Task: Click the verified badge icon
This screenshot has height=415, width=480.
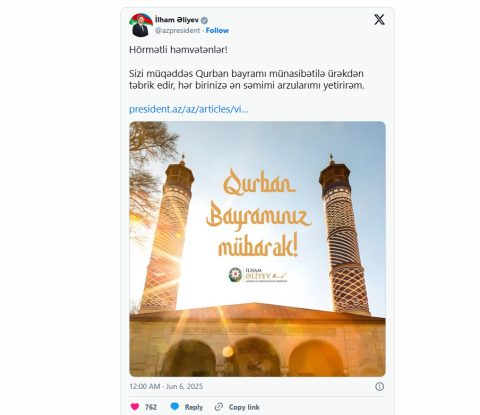Action: coord(204,20)
